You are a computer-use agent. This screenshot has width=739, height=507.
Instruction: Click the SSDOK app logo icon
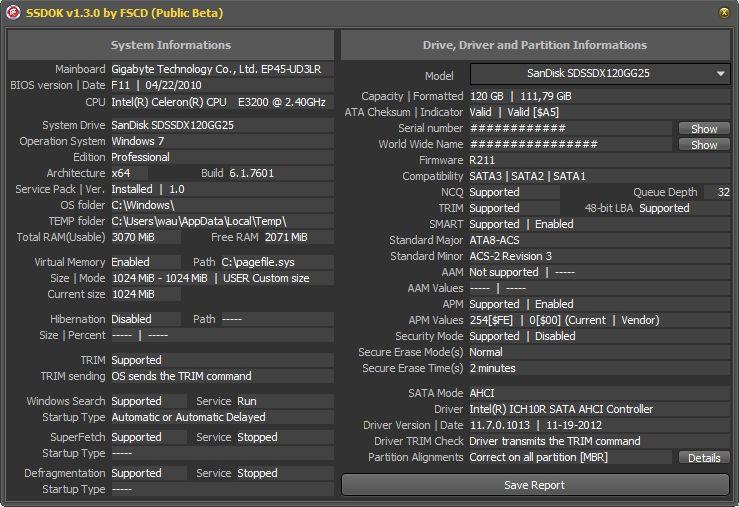coord(13,13)
